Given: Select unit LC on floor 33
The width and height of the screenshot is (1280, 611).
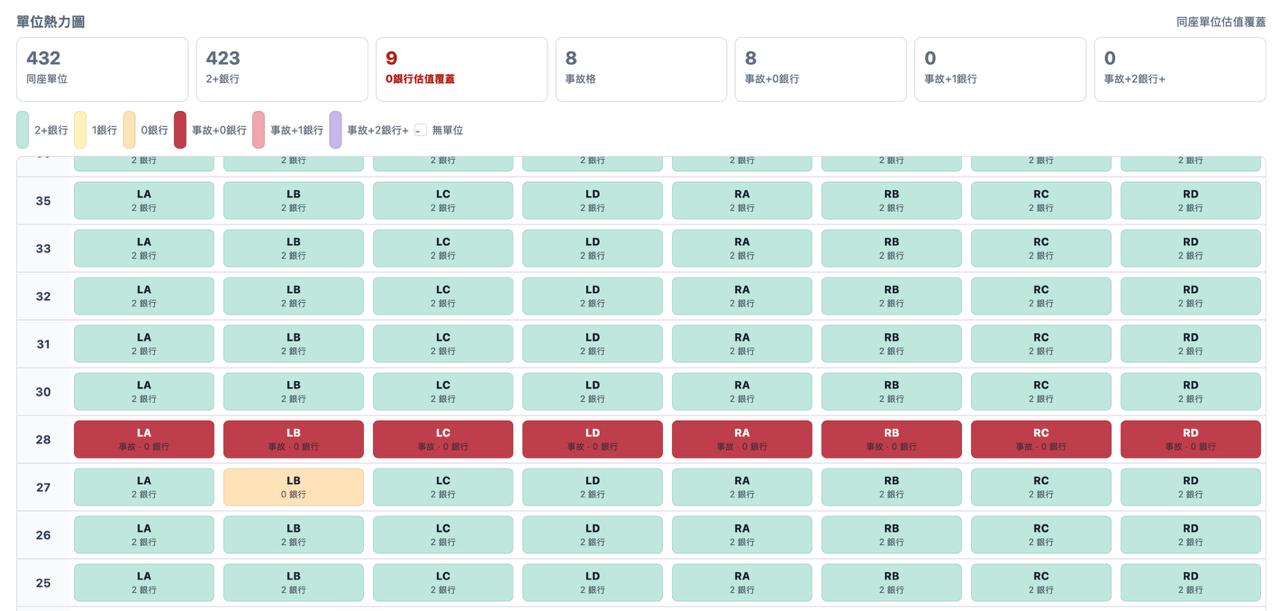Looking at the screenshot, I should click(x=443, y=248).
